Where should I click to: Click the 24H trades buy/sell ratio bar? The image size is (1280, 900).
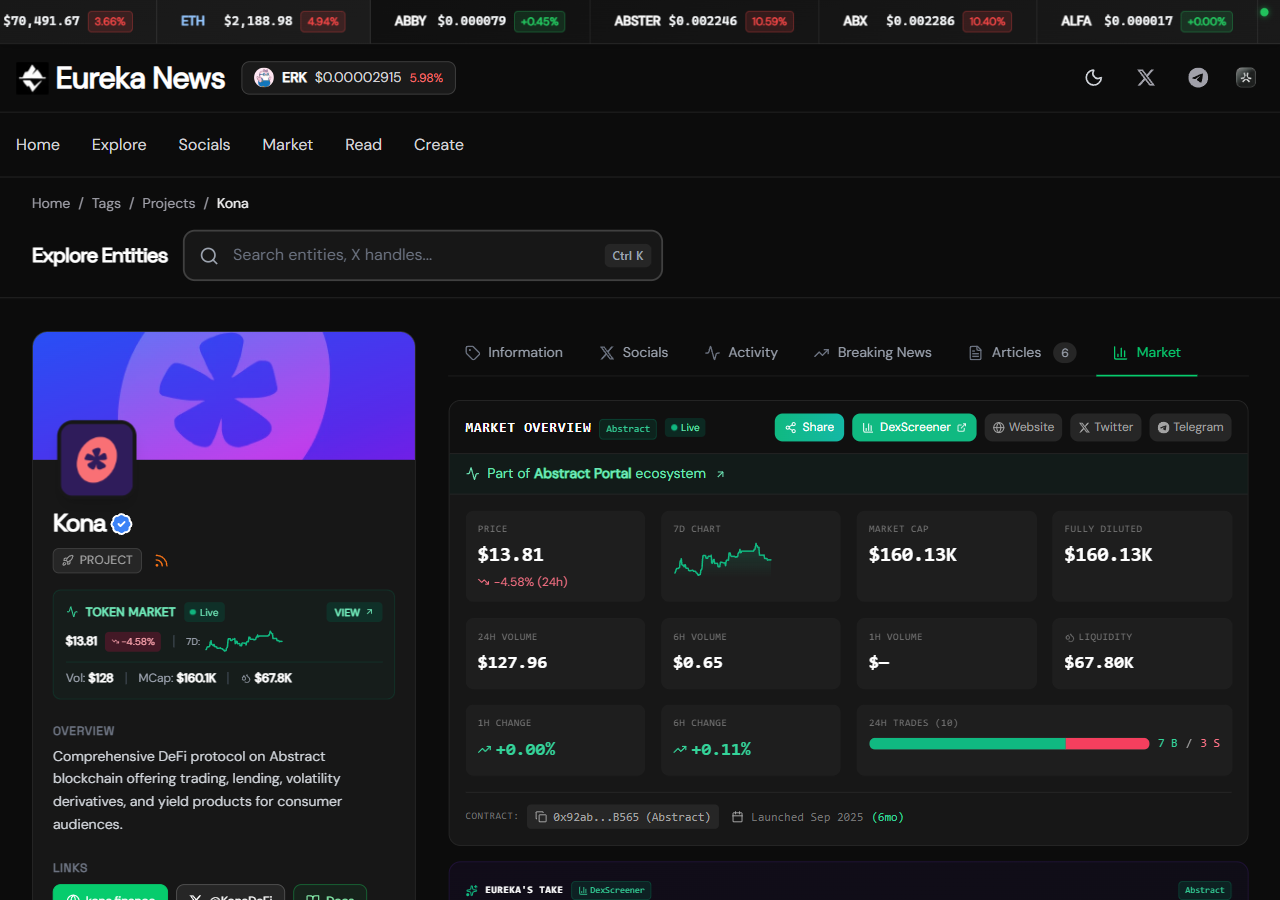1008,743
